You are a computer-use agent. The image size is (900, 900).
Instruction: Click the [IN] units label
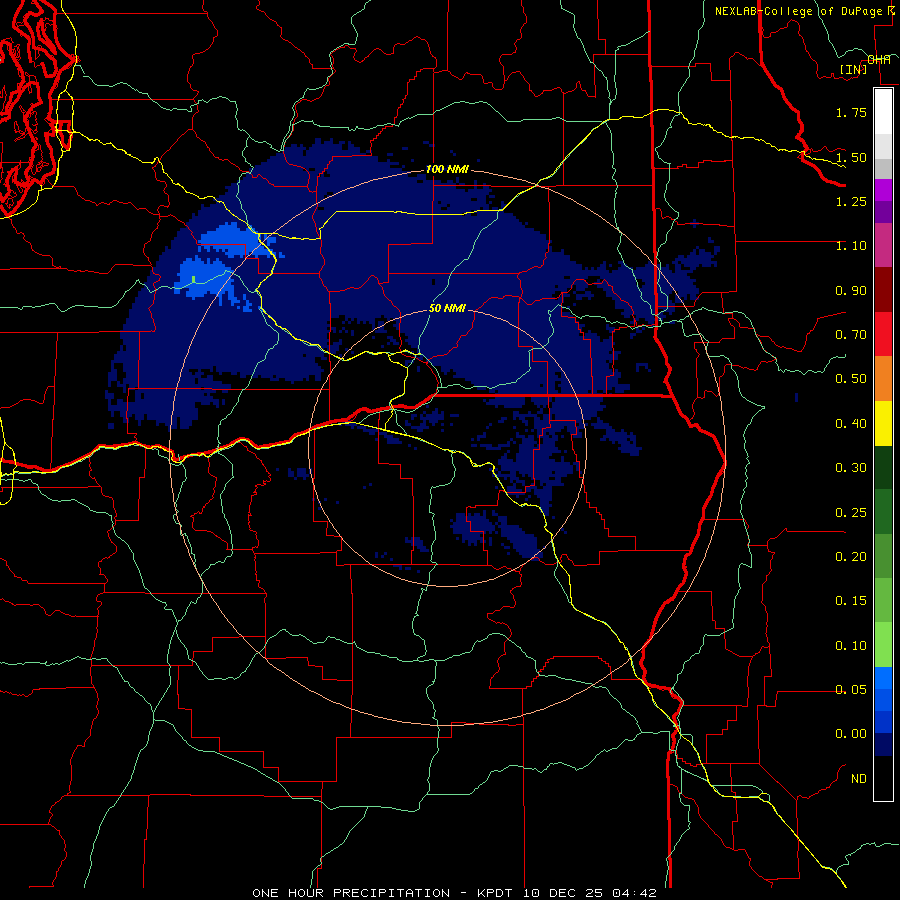tap(853, 69)
